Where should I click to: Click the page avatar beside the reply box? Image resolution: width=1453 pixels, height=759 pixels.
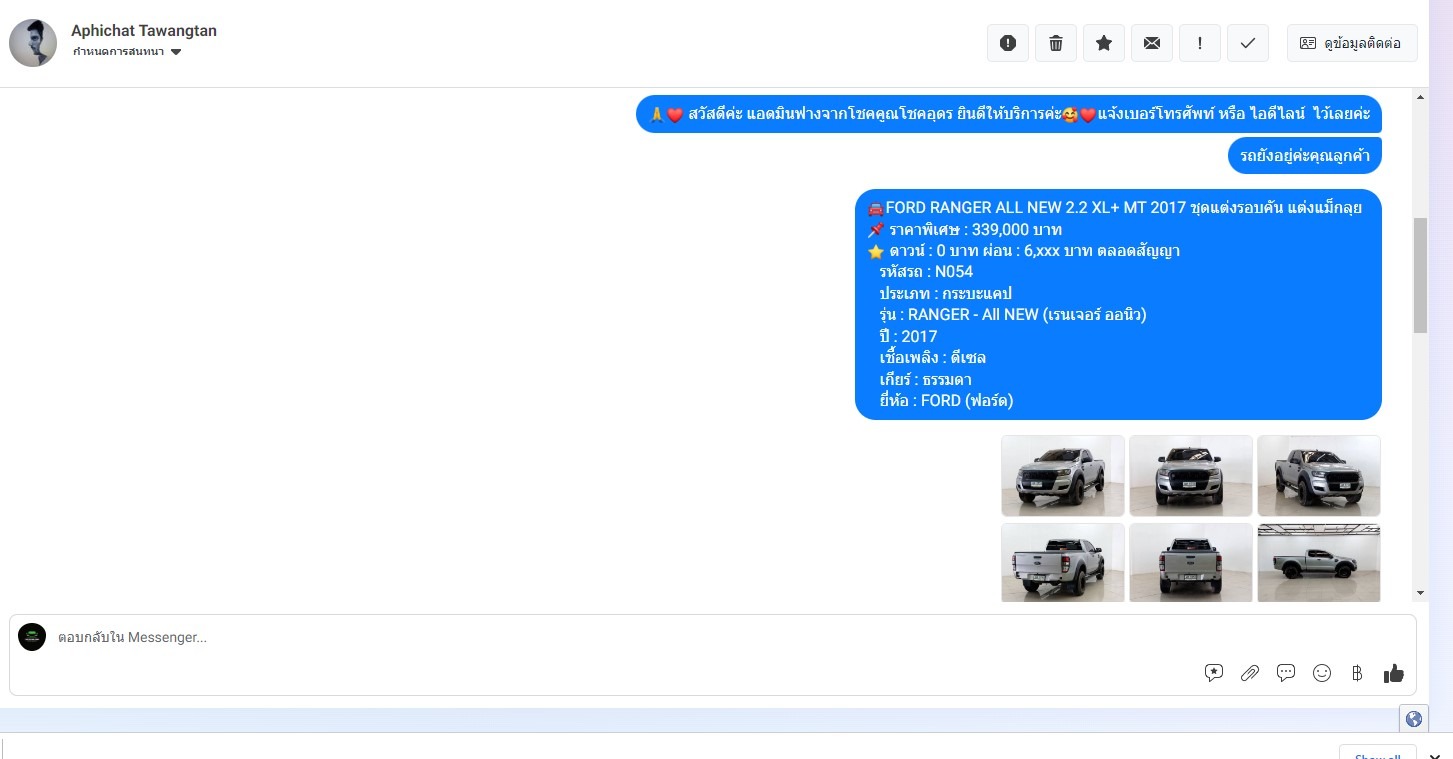[32, 637]
